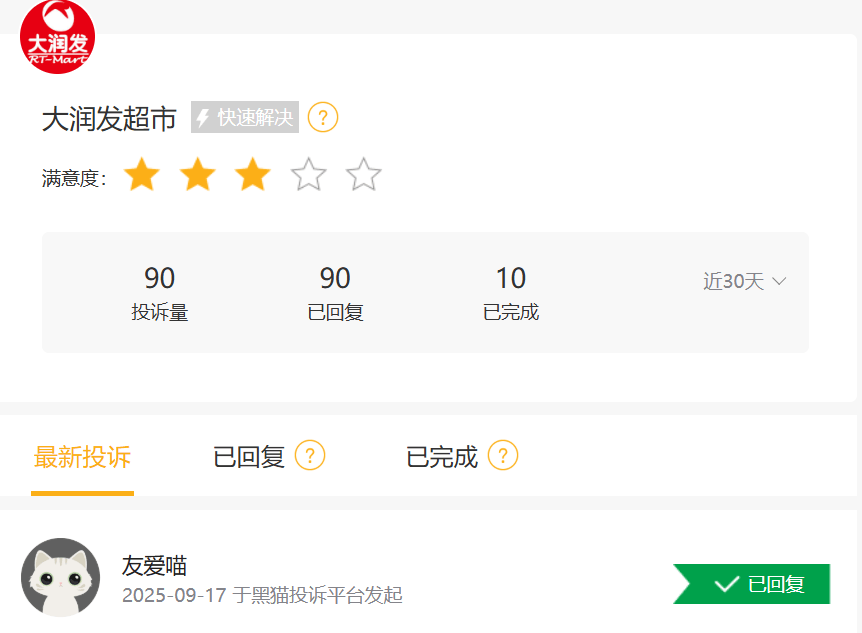862x633 pixels.
Task: Click the cat avatar thumbnail
Action: (61, 578)
